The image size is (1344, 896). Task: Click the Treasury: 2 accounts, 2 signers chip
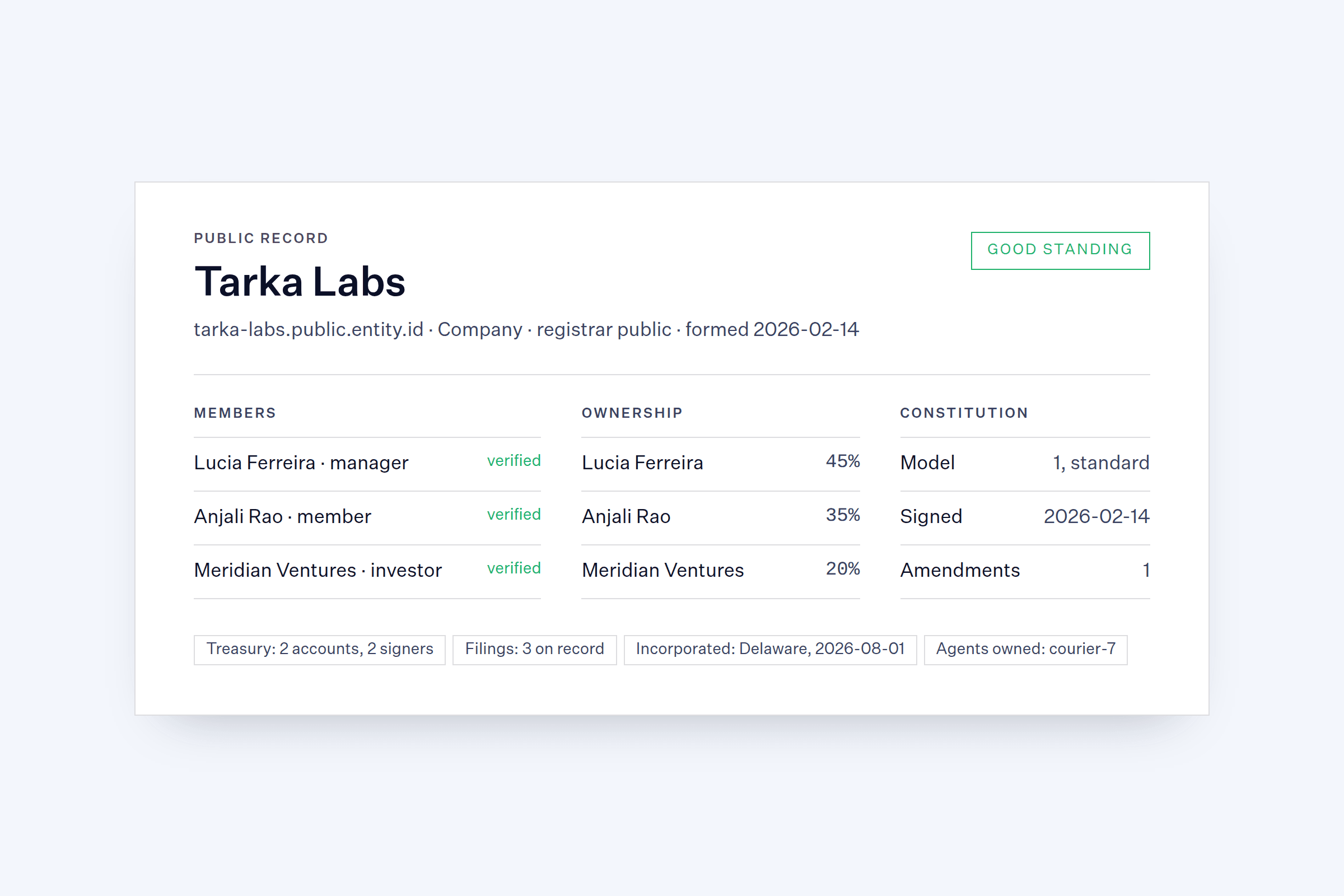point(319,650)
